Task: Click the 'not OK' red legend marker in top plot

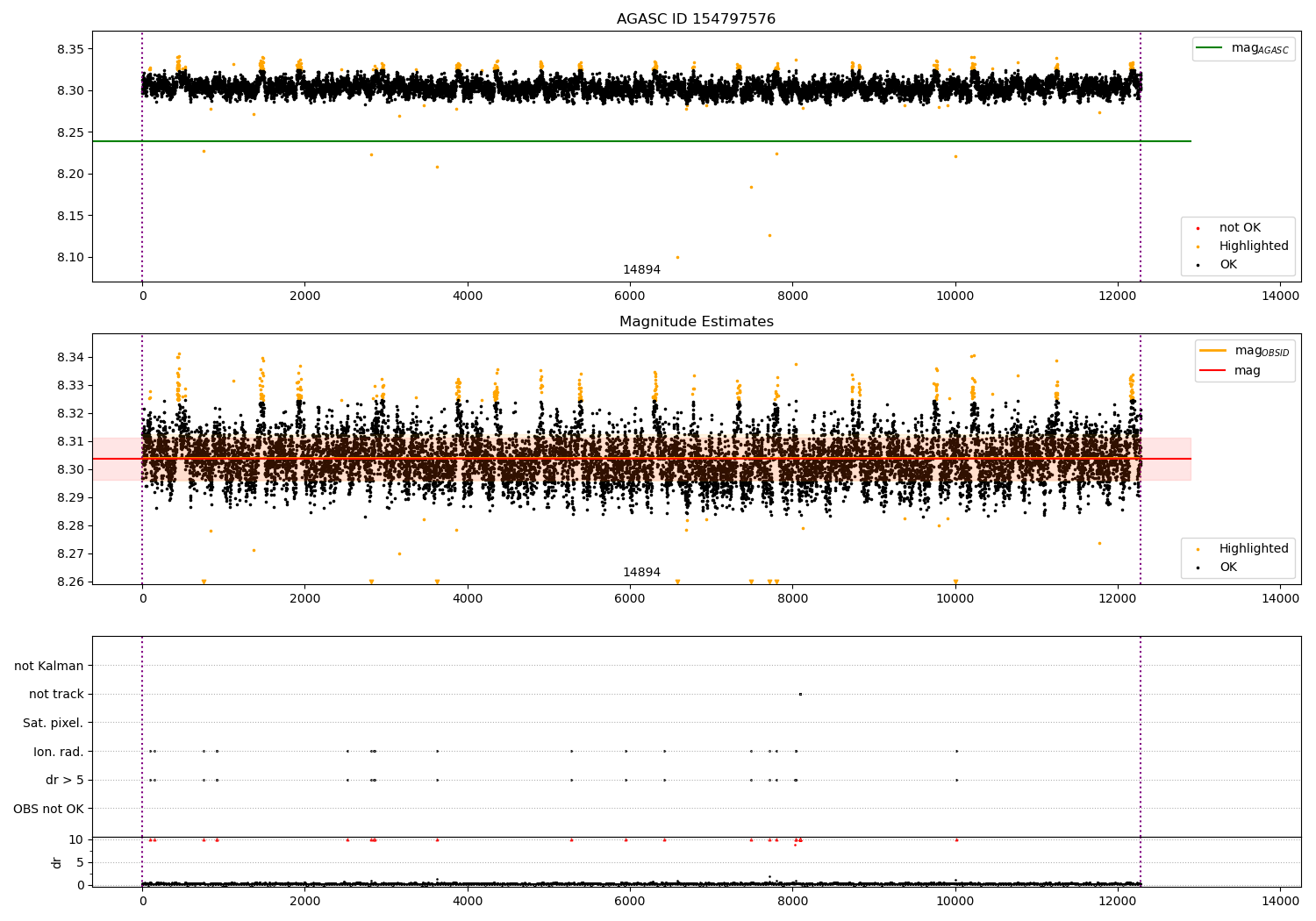Action: coord(1198,228)
